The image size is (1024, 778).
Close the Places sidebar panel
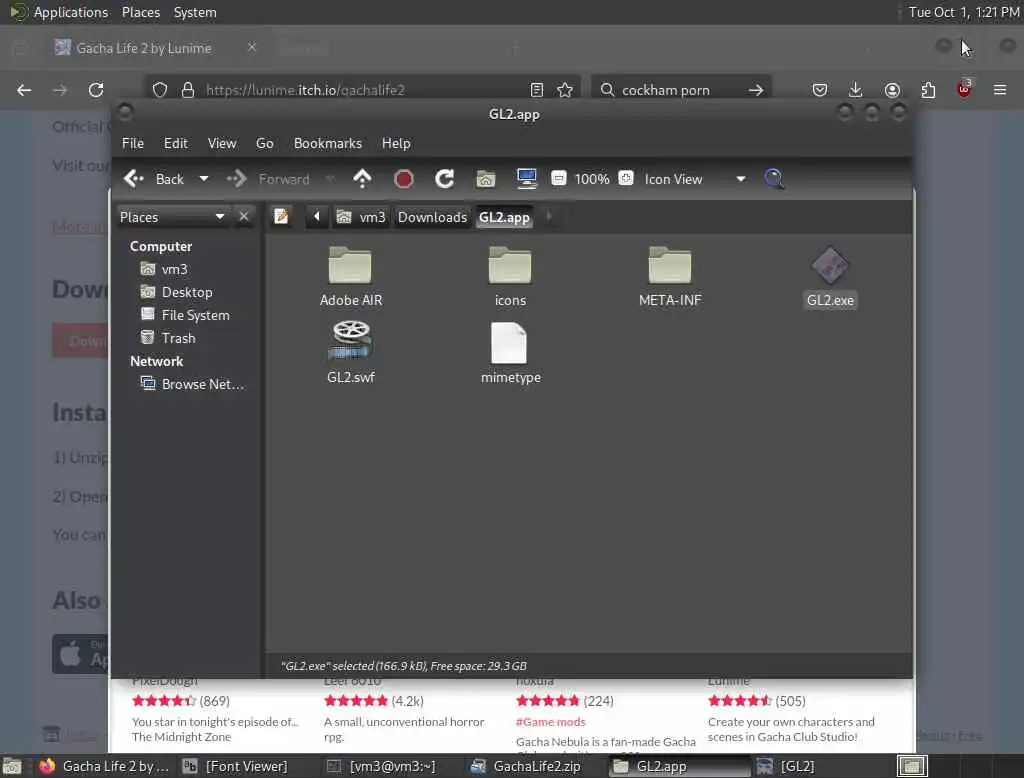[244, 216]
